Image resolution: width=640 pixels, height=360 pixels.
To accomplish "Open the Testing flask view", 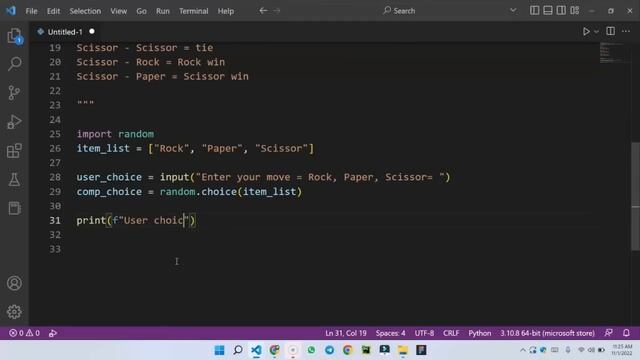I will point(14,180).
